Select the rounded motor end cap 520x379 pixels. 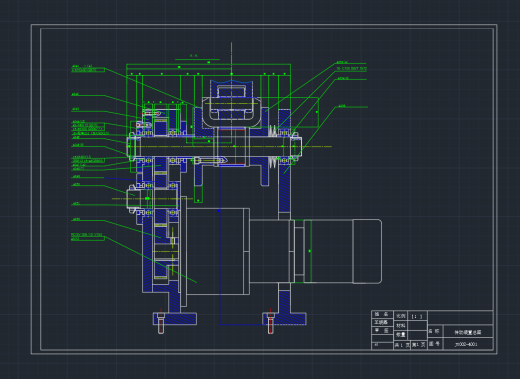pyautogui.click(x=367, y=251)
